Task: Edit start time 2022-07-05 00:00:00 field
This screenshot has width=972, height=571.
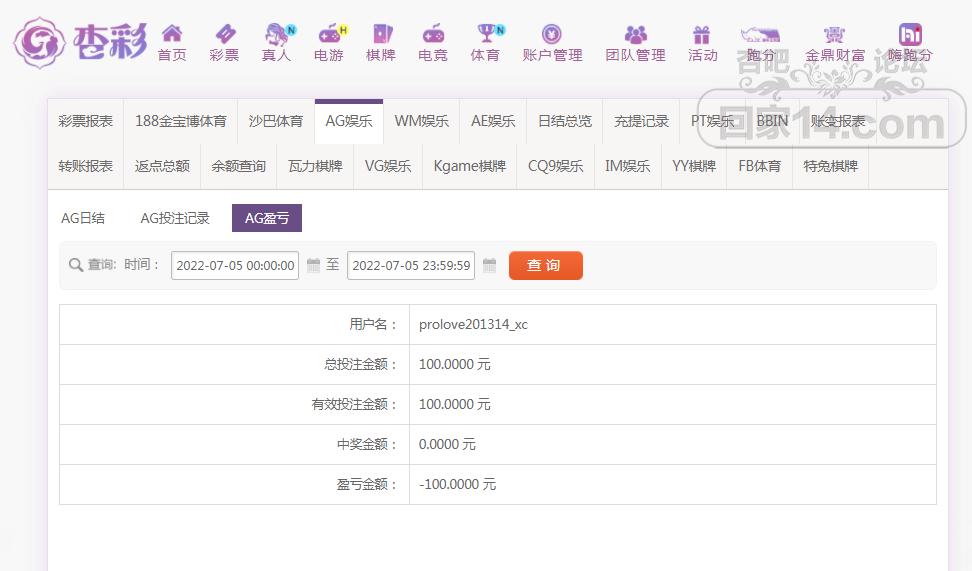Action: click(235, 265)
